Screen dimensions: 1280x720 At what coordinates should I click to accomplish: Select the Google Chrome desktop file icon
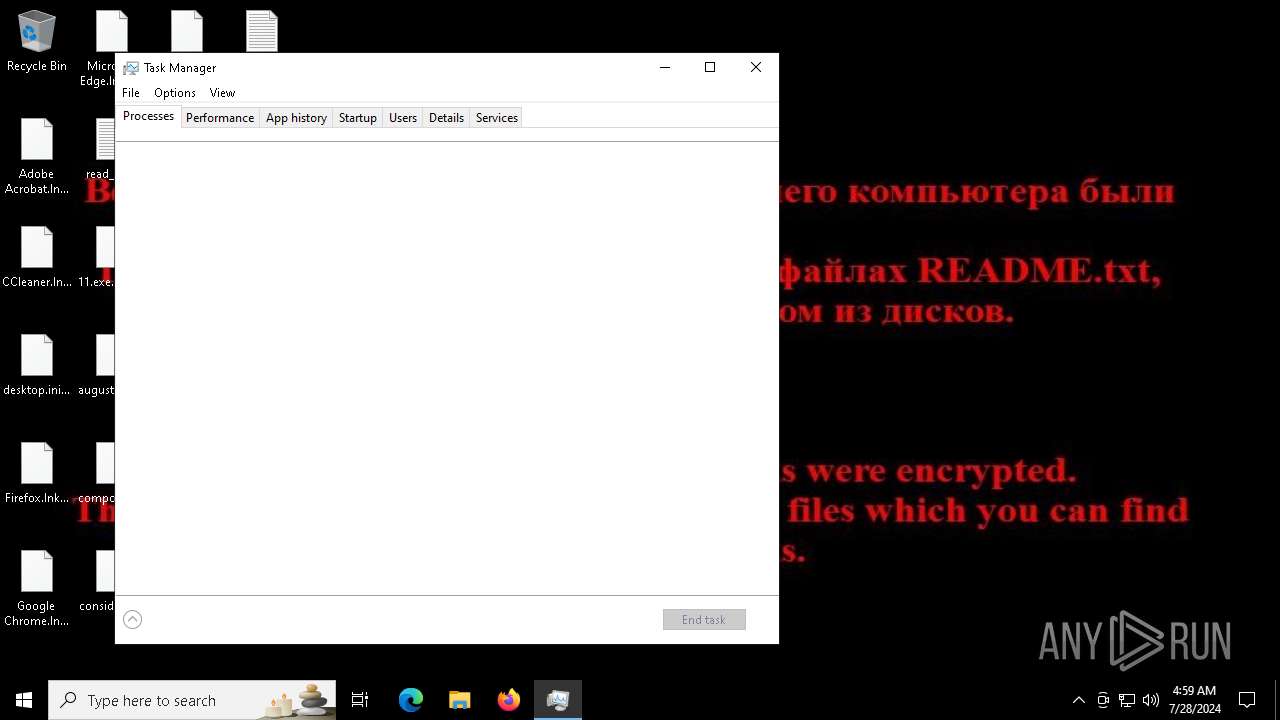[x=37, y=589]
